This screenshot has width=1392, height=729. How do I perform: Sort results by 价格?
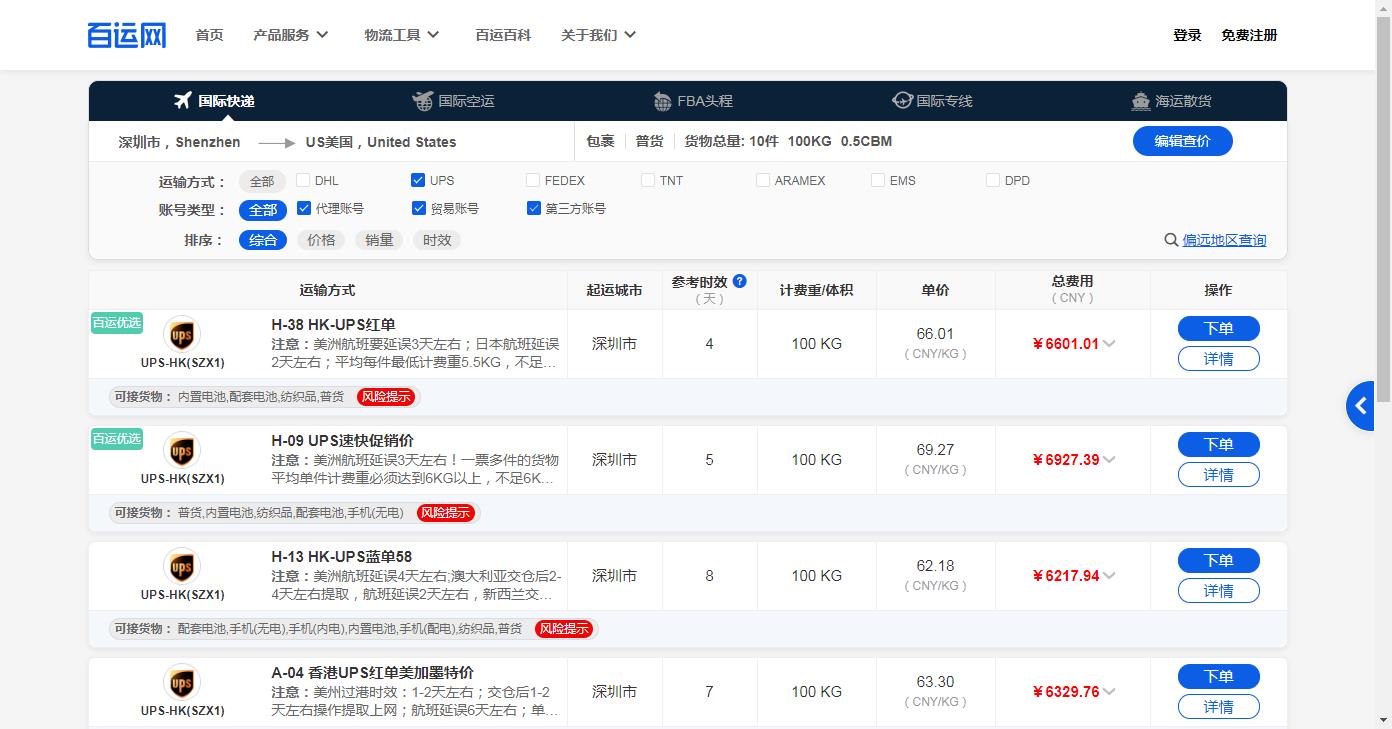(321, 240)
